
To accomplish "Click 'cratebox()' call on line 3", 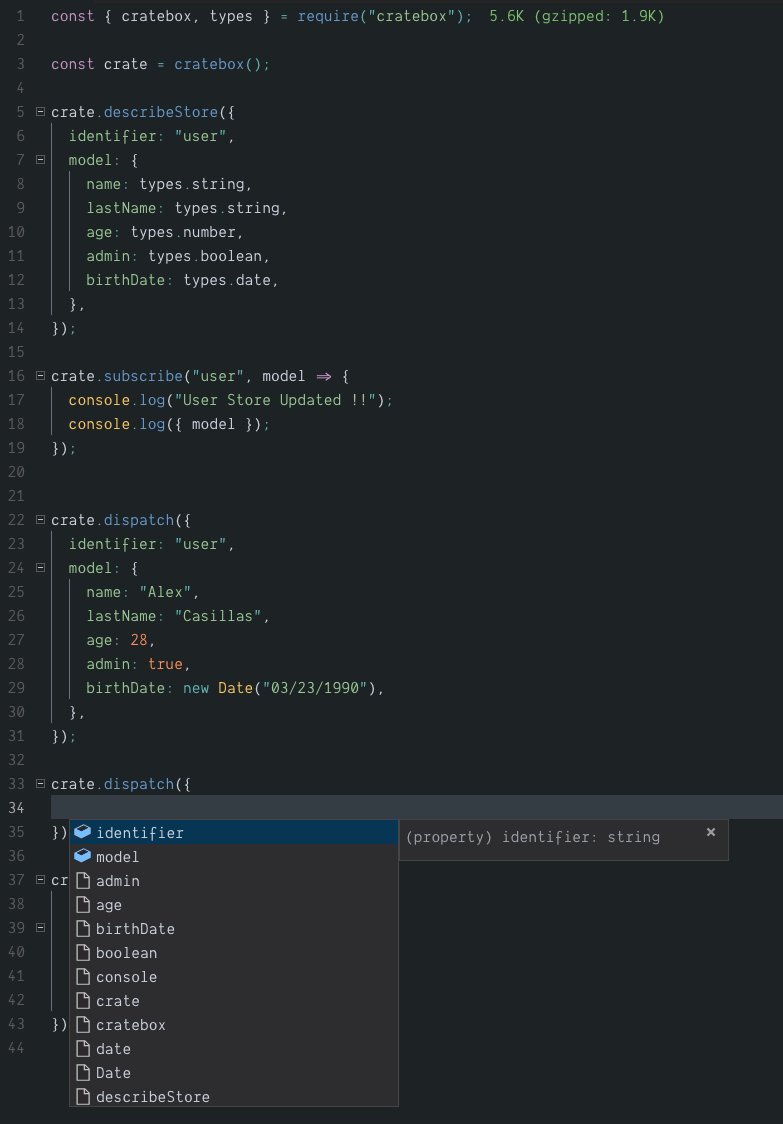I will (218, 64).
